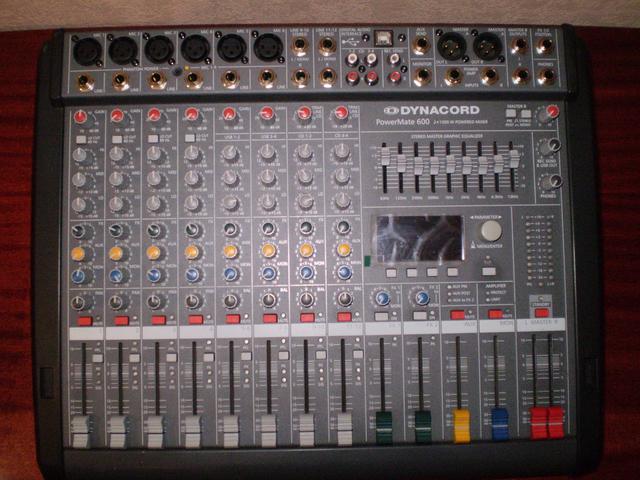The width and height of the screenshot is (640, 480).
Task: Click the LCD display screen
Action: point(419,238)
